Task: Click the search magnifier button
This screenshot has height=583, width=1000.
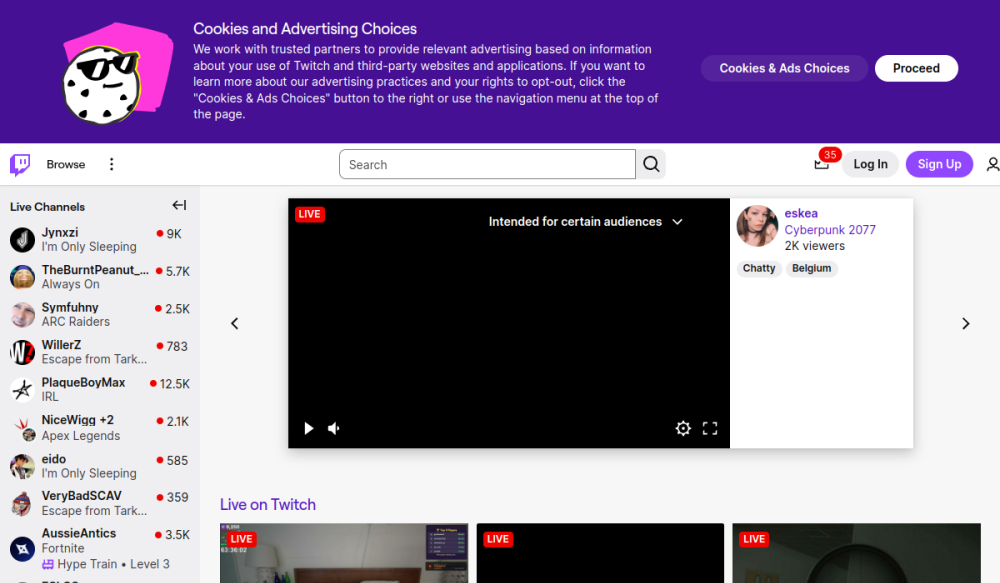Action: point(651,165)
